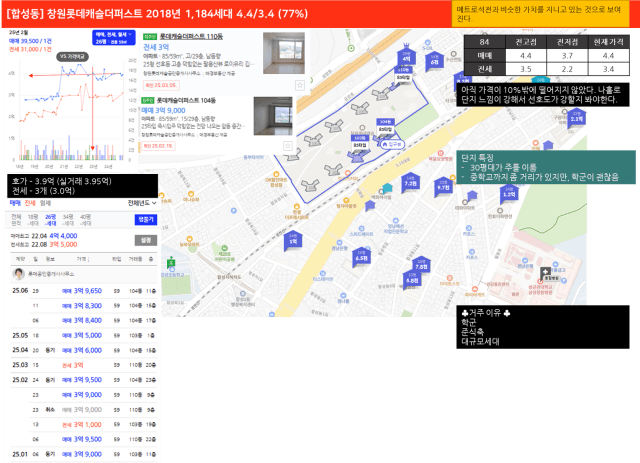Viewport: 640px width, 463px height.
Task: Click the dark house marker near 1.2억
Action: tap(472, 196)
